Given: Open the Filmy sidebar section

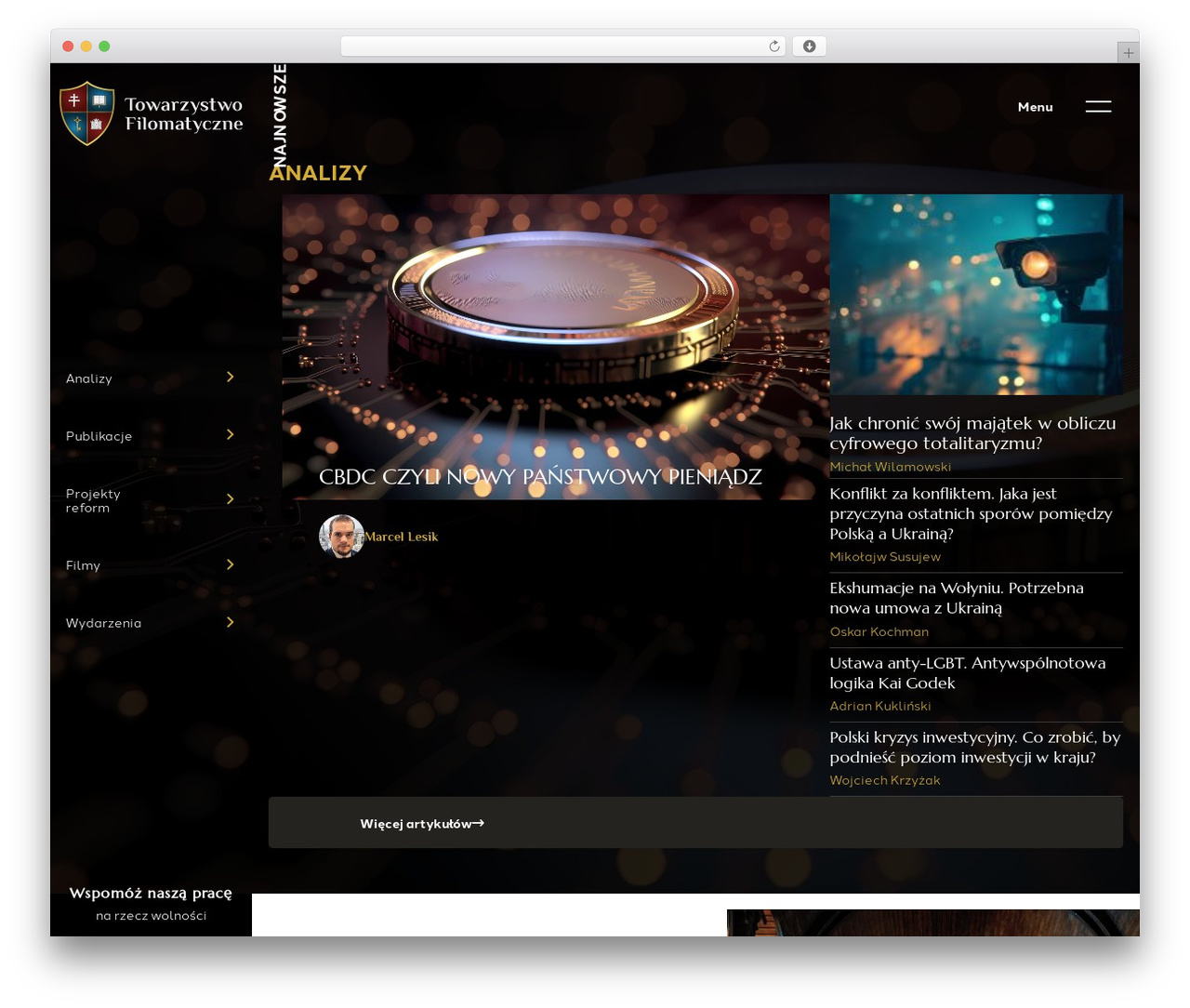Looking at the screenshot, I should click(83, 565).
